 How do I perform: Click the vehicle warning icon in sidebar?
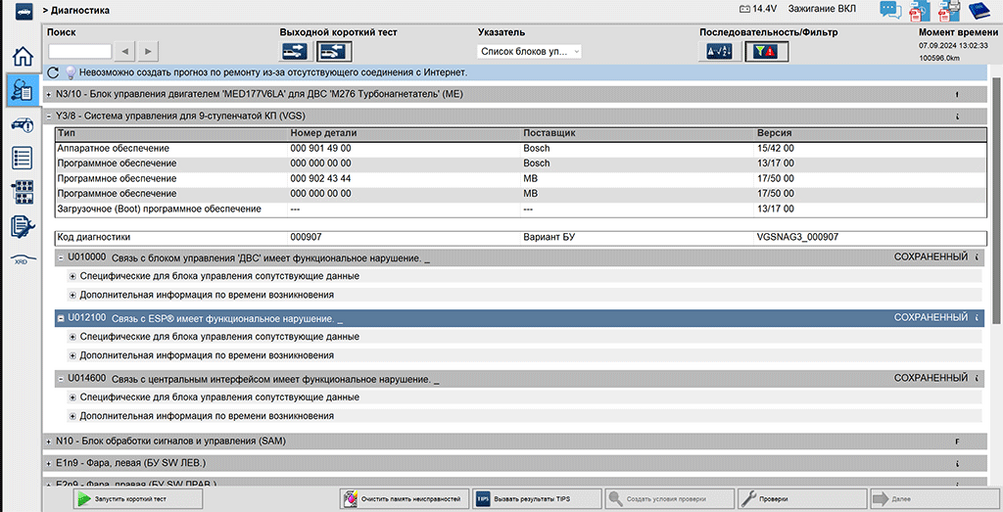click(x=20, y=124)
